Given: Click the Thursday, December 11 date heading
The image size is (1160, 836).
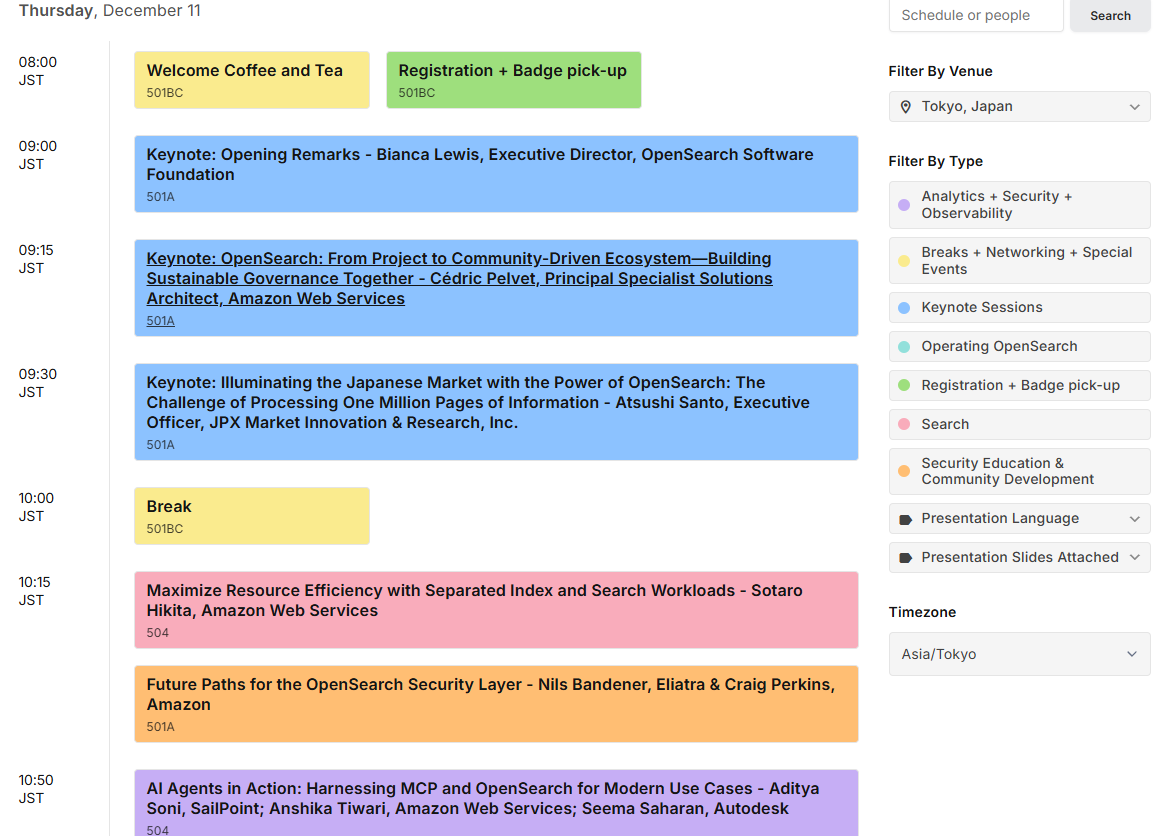Looking at the screenshot, I should [109, 10].
